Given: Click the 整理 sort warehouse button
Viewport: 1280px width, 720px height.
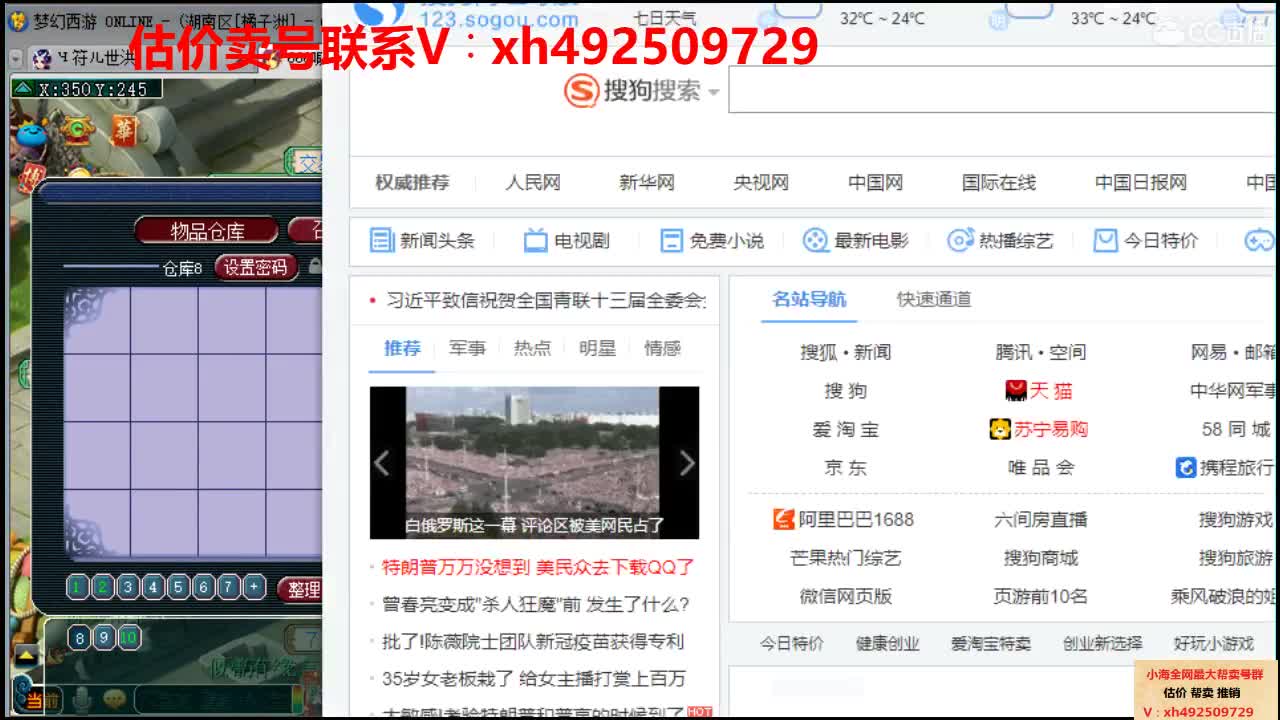Looking at the screenshot, I should pos(300,589).
